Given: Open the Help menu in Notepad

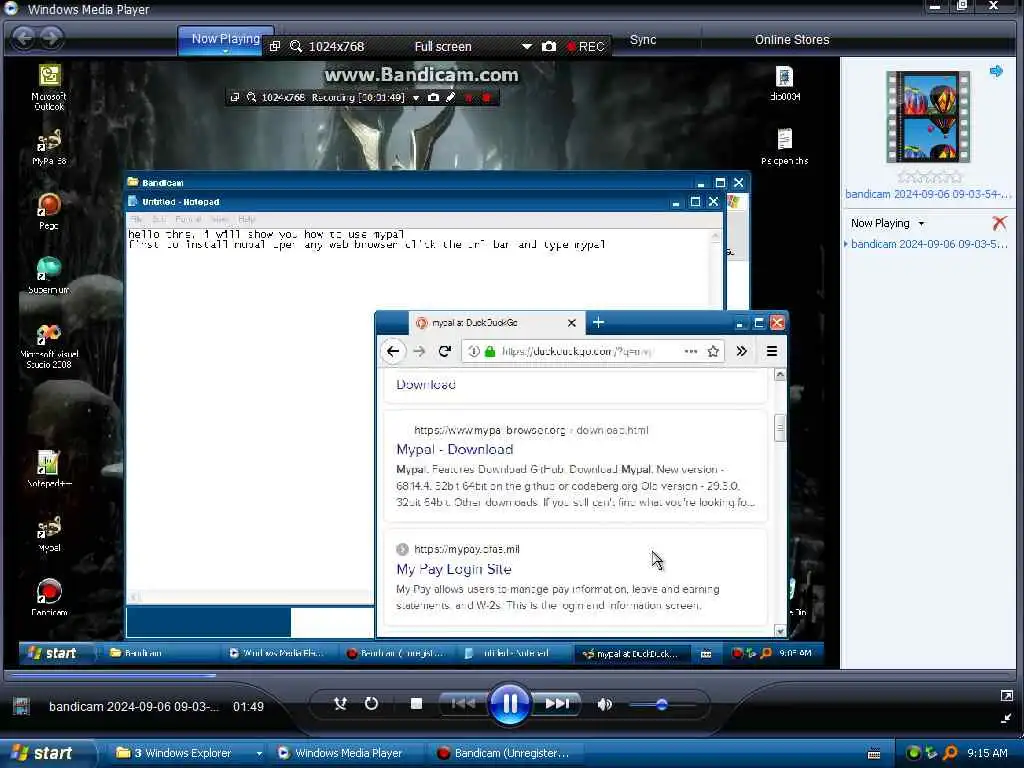Looking at the screenshot, I should point(247,219).
